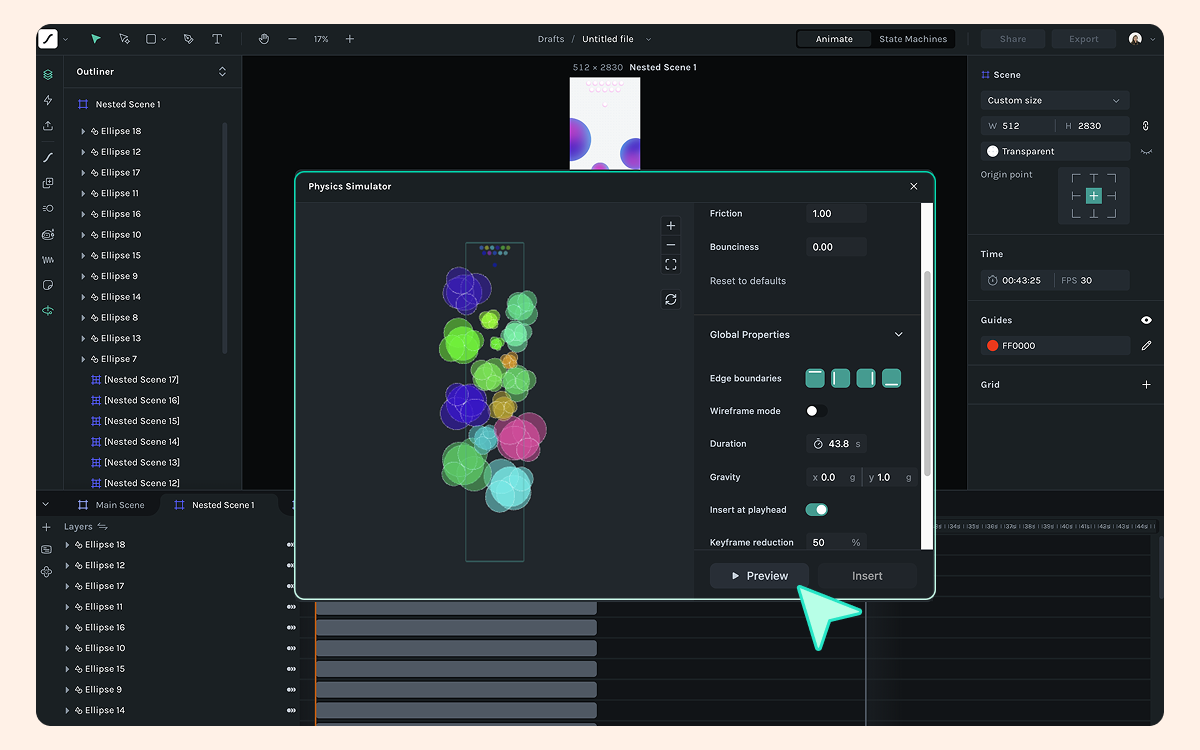Toggle Guides visibility eye icon
The height and width of the screenshot is (750, 1200).
point(1146,320)
